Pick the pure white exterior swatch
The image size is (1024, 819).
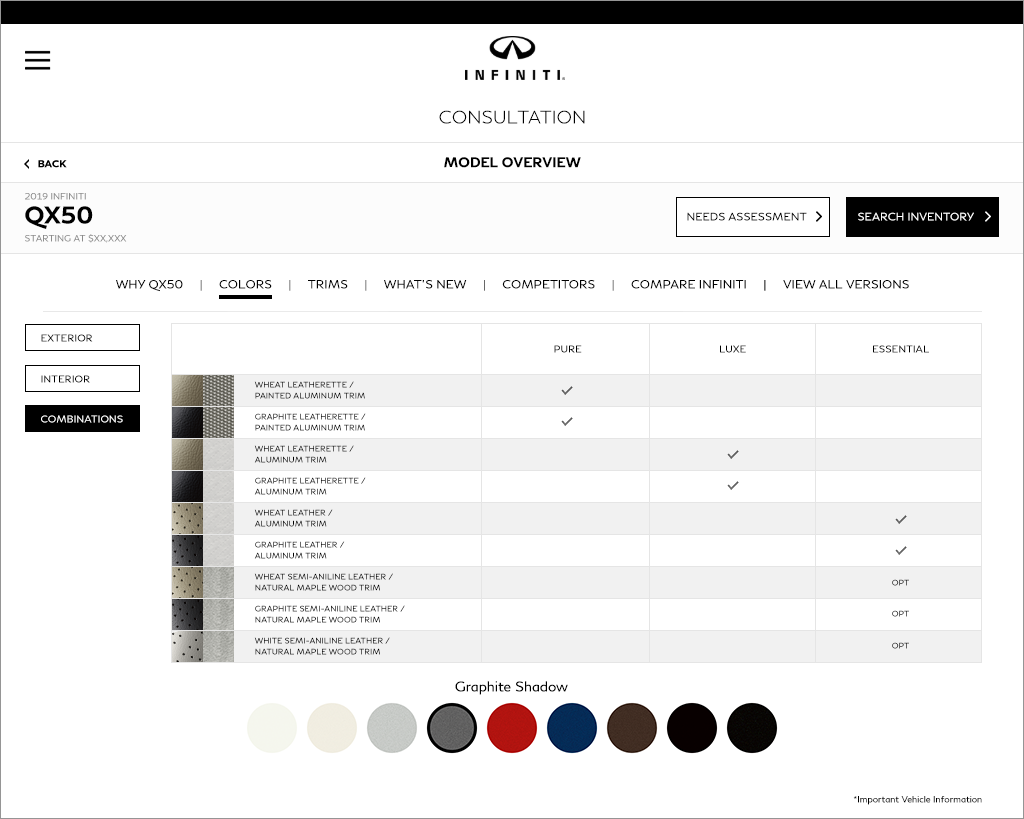pos(272,728)
